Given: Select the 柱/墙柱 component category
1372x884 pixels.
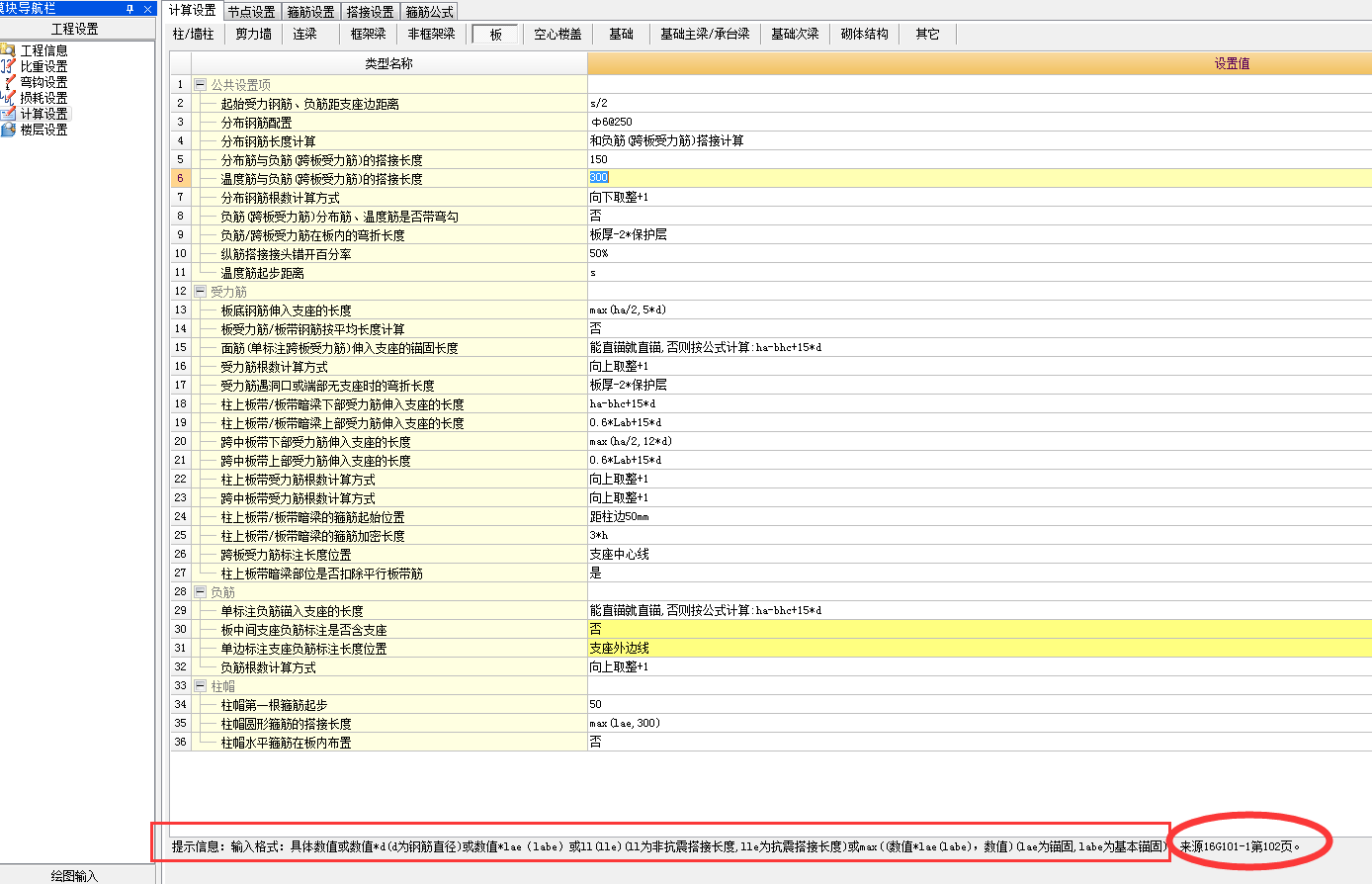Looking at the screenshot, I should 193,34.
